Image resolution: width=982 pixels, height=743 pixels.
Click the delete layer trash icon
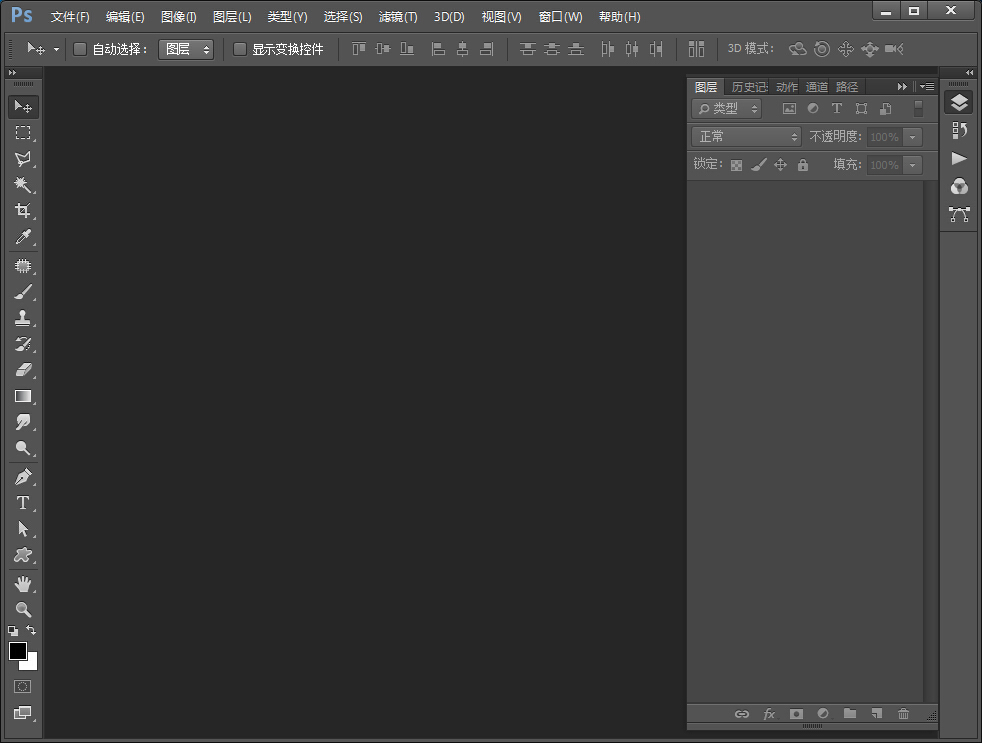tap(904, 714)
